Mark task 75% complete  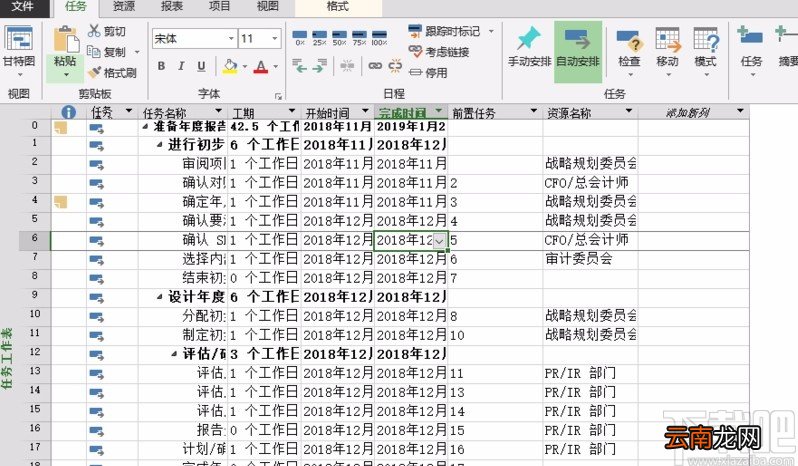(359, 38)
